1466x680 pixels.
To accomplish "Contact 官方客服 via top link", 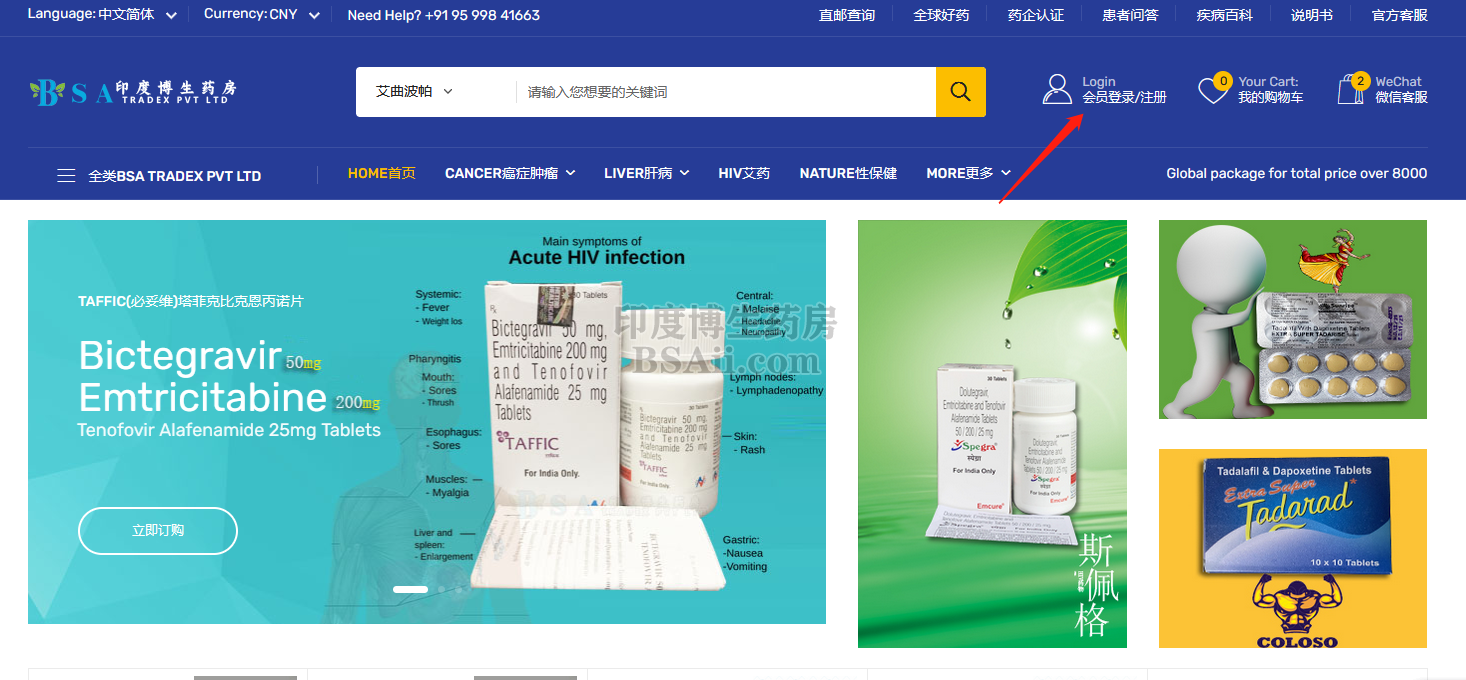I will (1400, 15).
